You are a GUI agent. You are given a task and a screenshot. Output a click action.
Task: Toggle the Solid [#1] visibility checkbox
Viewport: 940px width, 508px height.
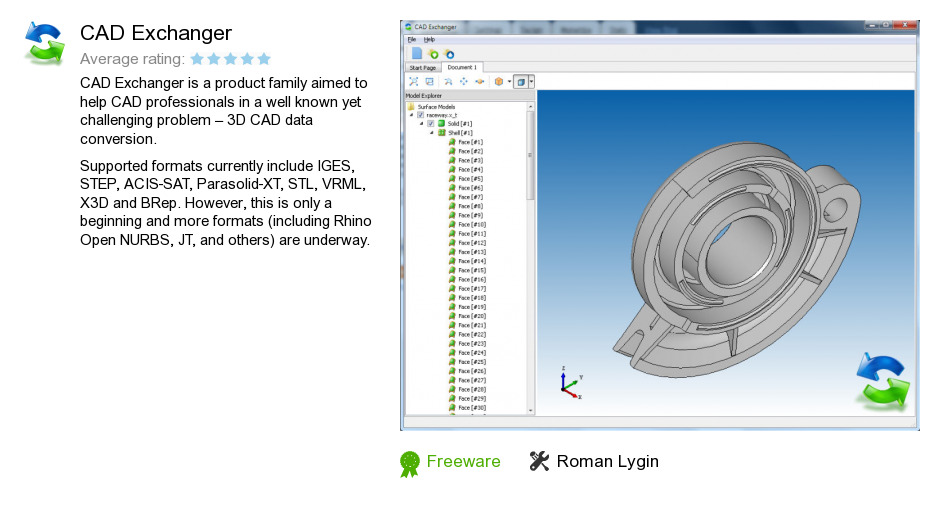point(430,124)
